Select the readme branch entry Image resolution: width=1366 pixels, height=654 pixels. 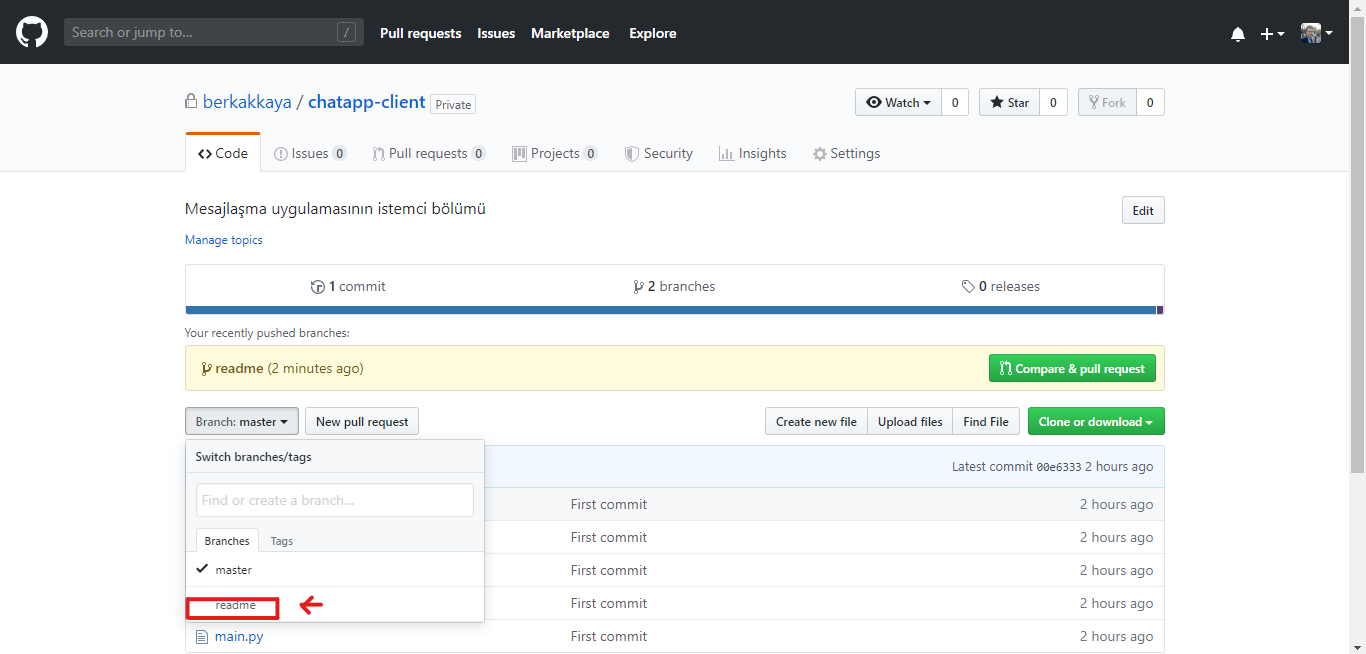click(335, 604)
